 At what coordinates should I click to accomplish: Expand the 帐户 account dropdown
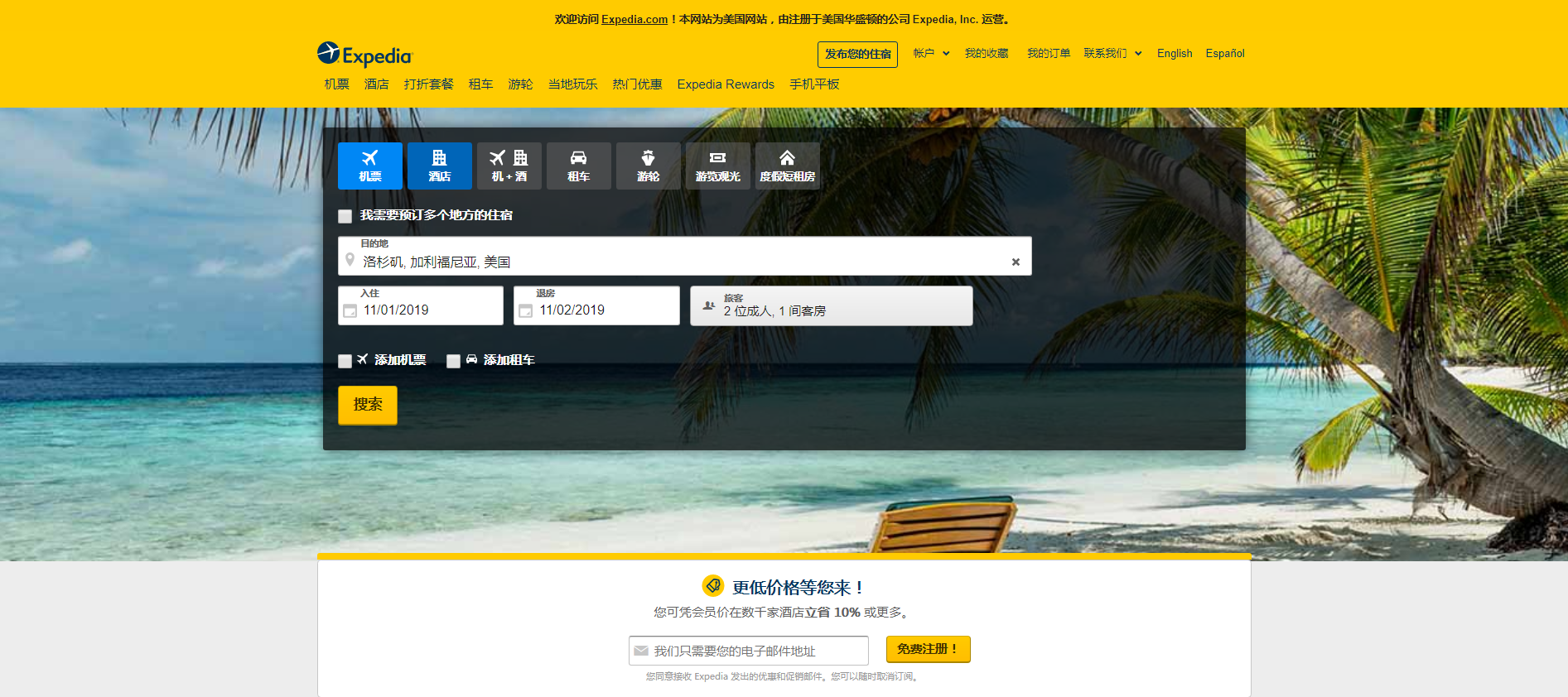click(x=931, y=53)
